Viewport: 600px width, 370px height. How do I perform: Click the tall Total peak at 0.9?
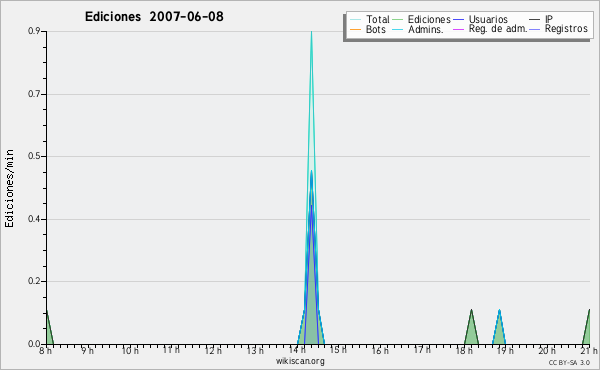311,33
